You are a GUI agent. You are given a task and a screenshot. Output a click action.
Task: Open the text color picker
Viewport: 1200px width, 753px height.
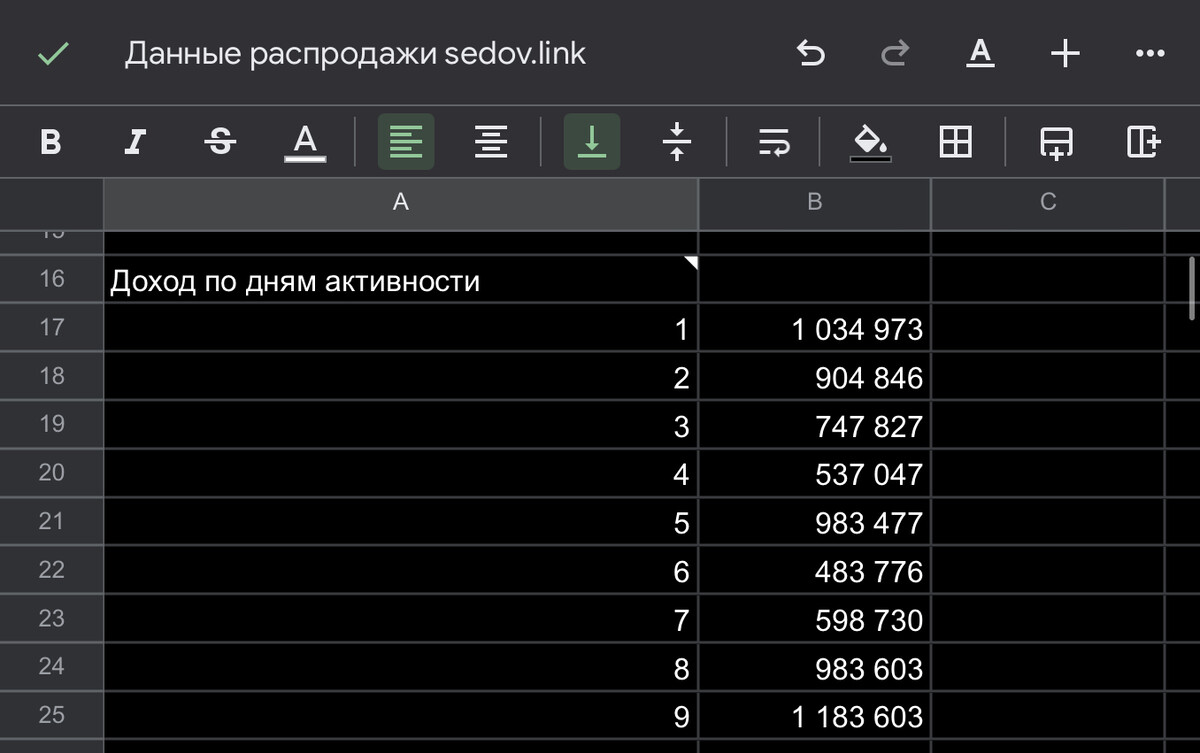305,142
